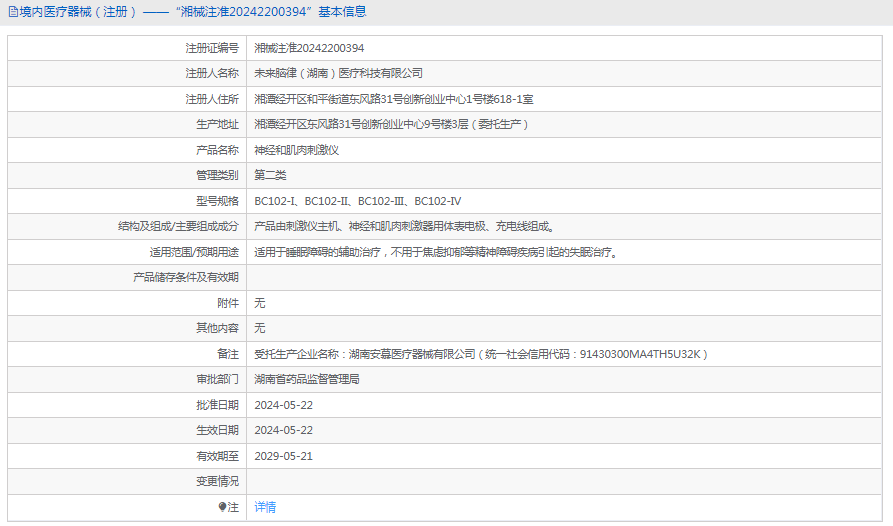Click the 附件 label

pos(228,303)
